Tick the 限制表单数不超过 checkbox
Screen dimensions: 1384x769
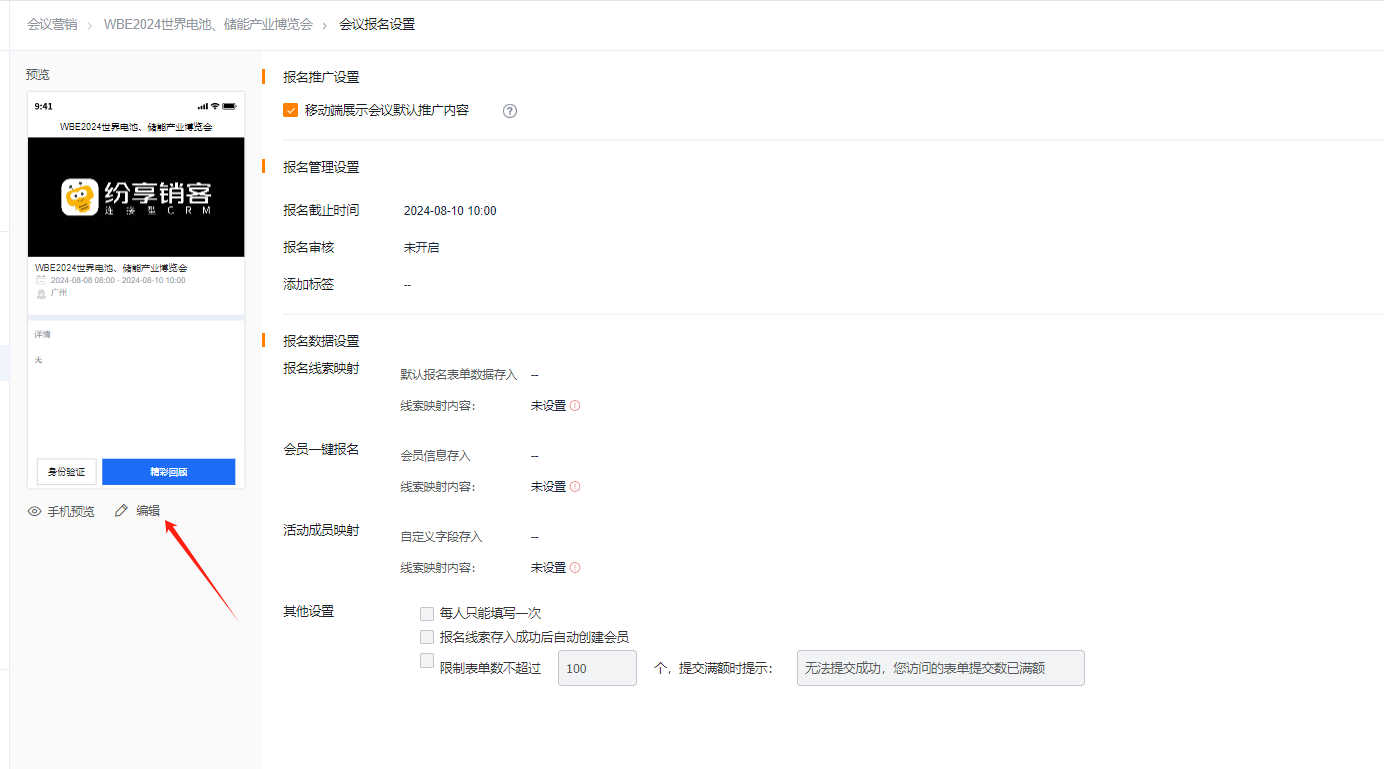427,660
